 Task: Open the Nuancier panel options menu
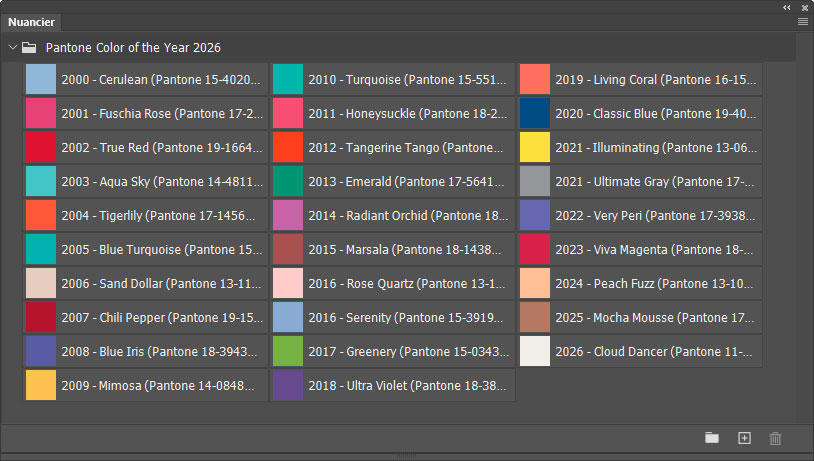(803, 21)
